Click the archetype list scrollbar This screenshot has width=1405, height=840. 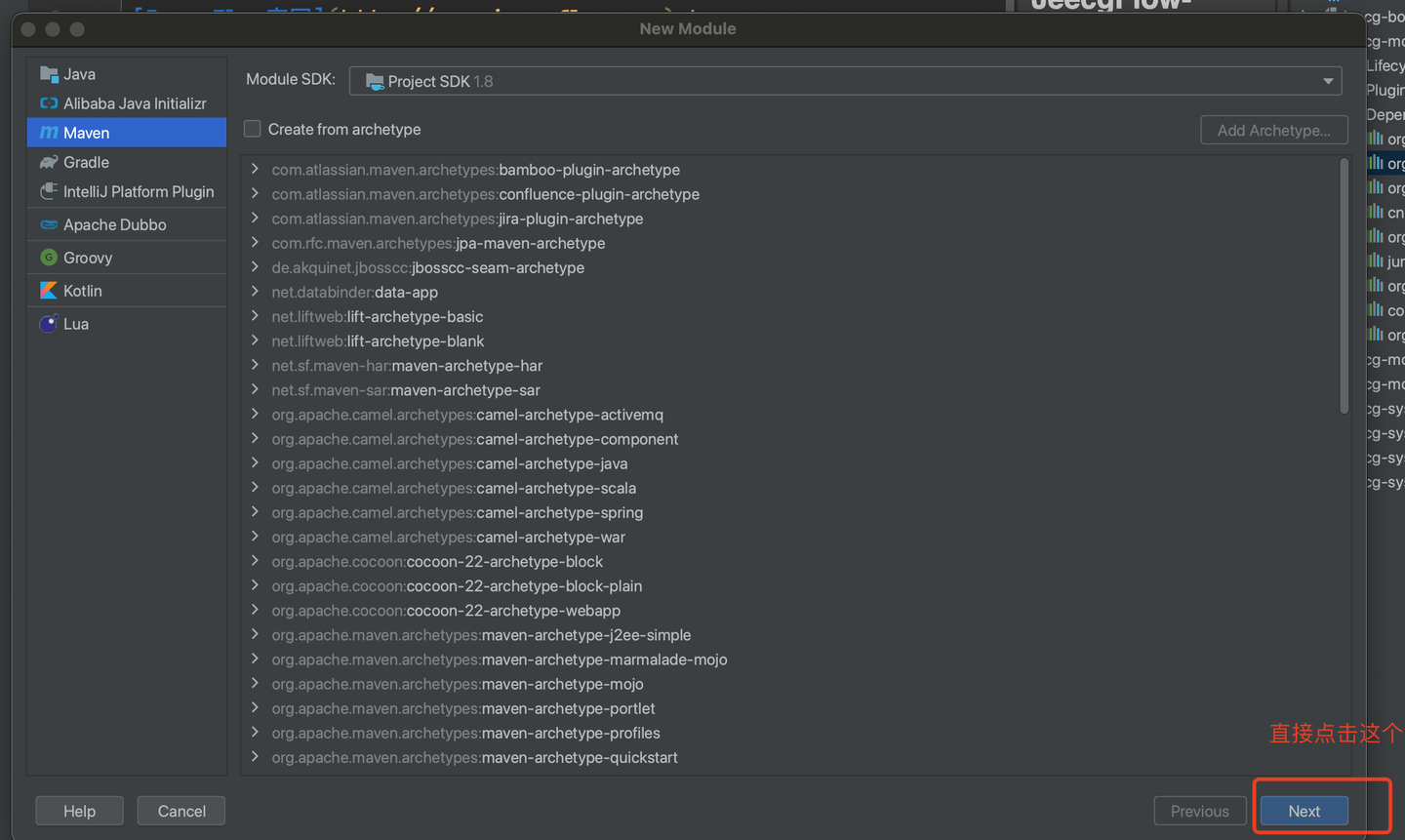point(1344,286)
